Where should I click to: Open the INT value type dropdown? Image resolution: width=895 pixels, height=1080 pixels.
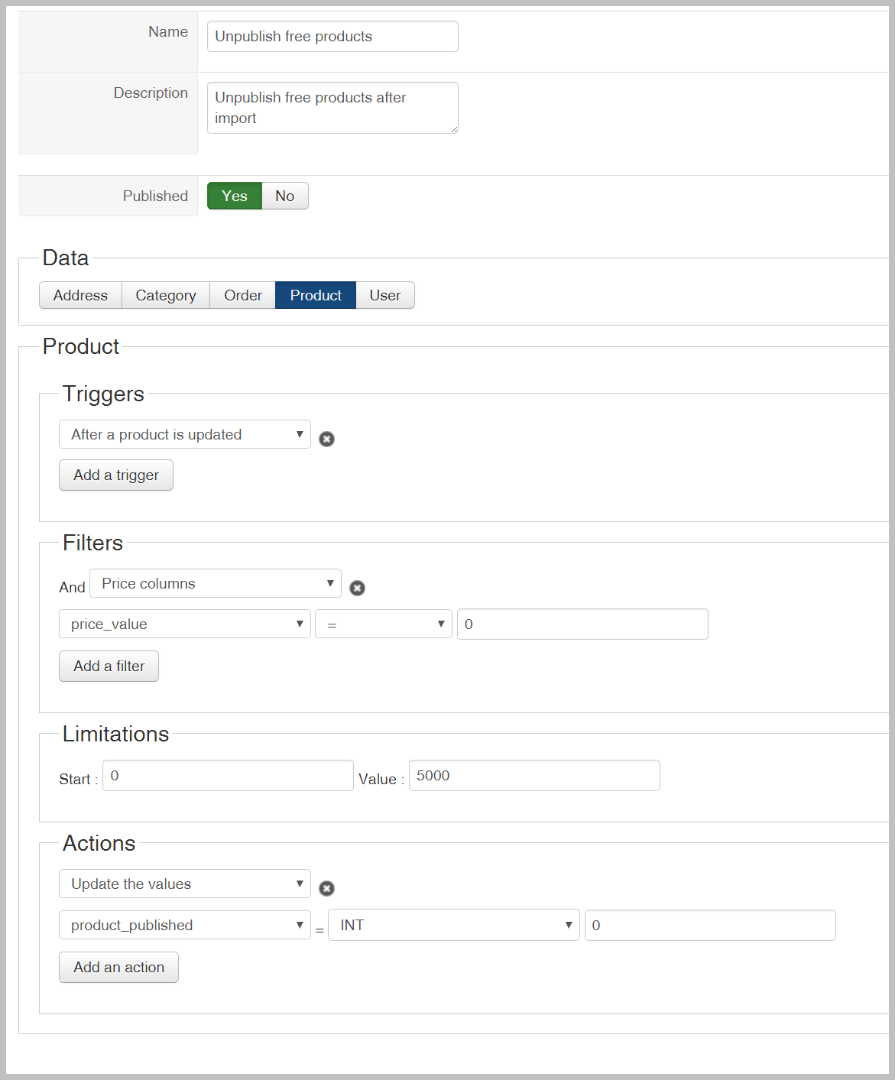tap(454, 925)
